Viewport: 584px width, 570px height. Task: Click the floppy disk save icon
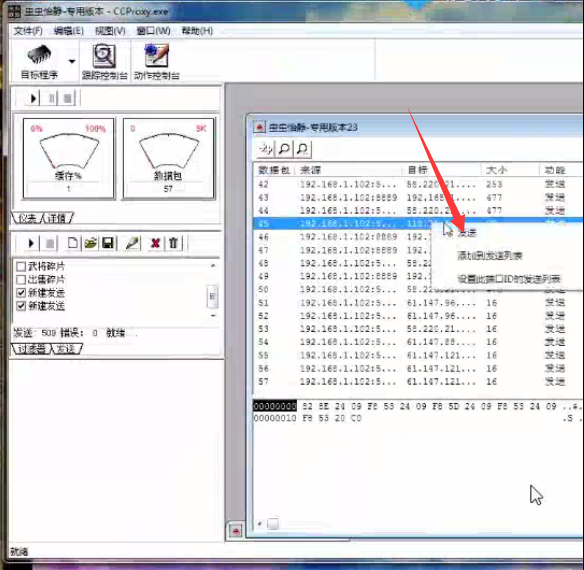pyautogui.click(x=108, y=243)
